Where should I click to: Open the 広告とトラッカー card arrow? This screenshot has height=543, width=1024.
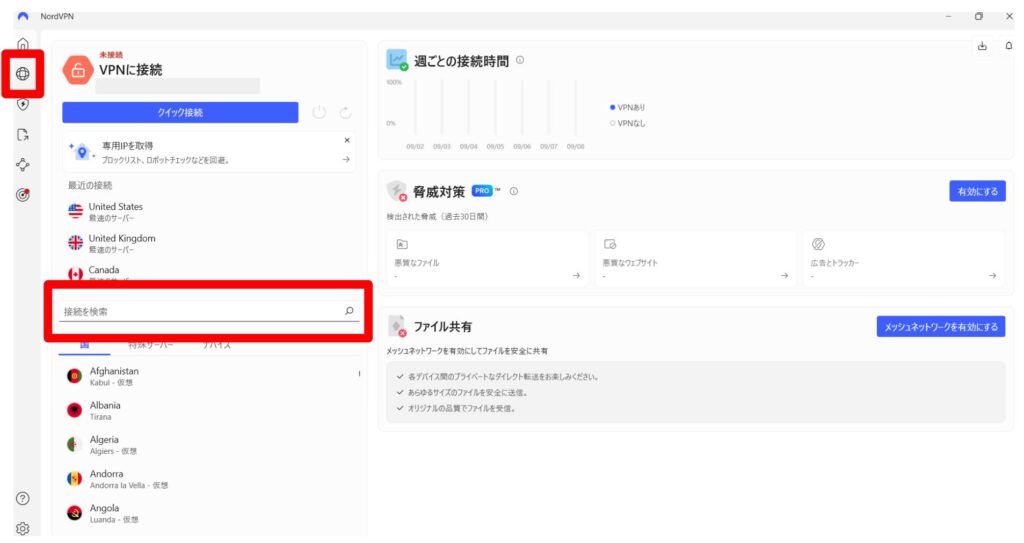pyautogui.click(x=992, y=276)
